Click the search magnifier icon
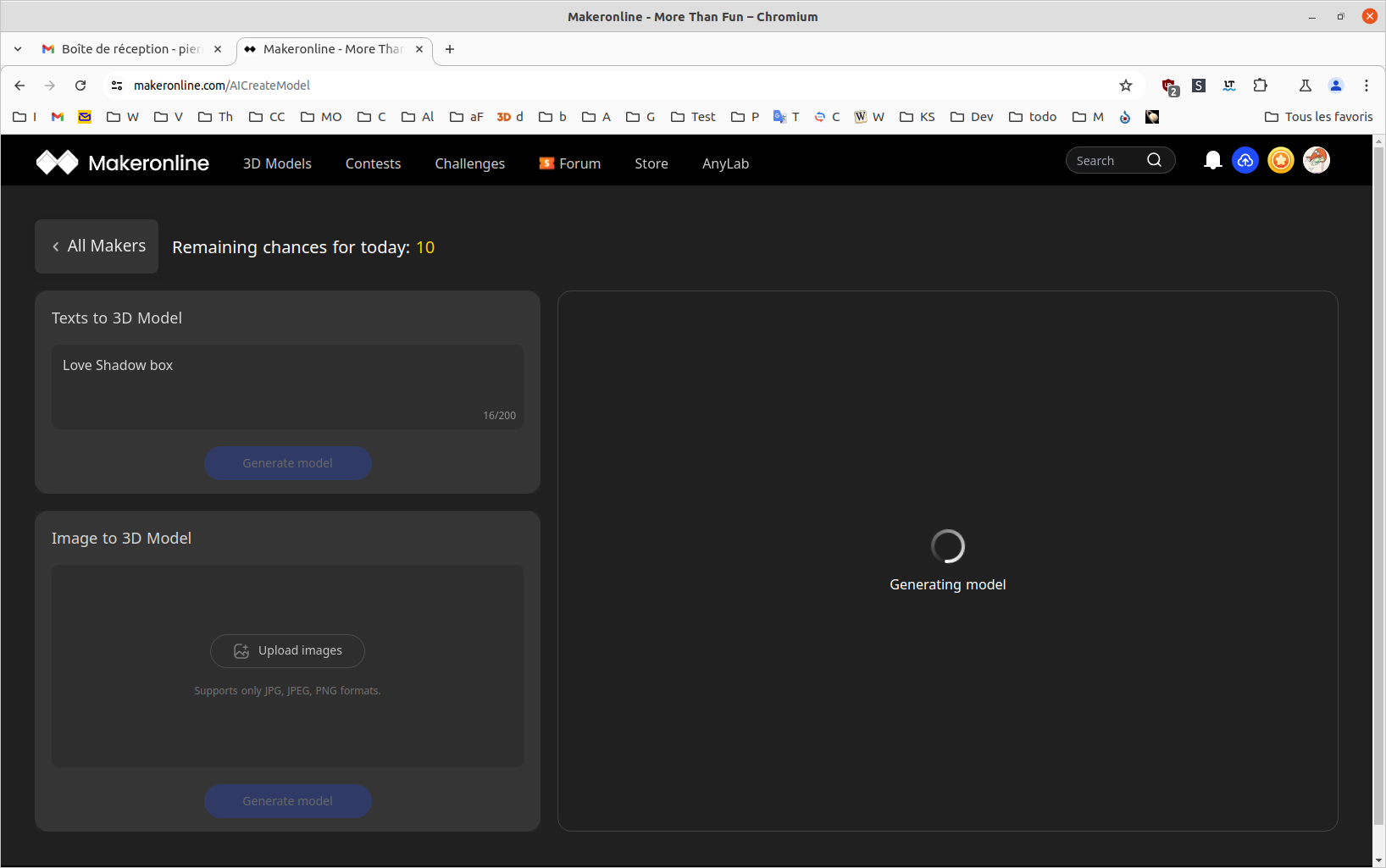Viewport: 1386px width, 868px height. (1154, 160)
